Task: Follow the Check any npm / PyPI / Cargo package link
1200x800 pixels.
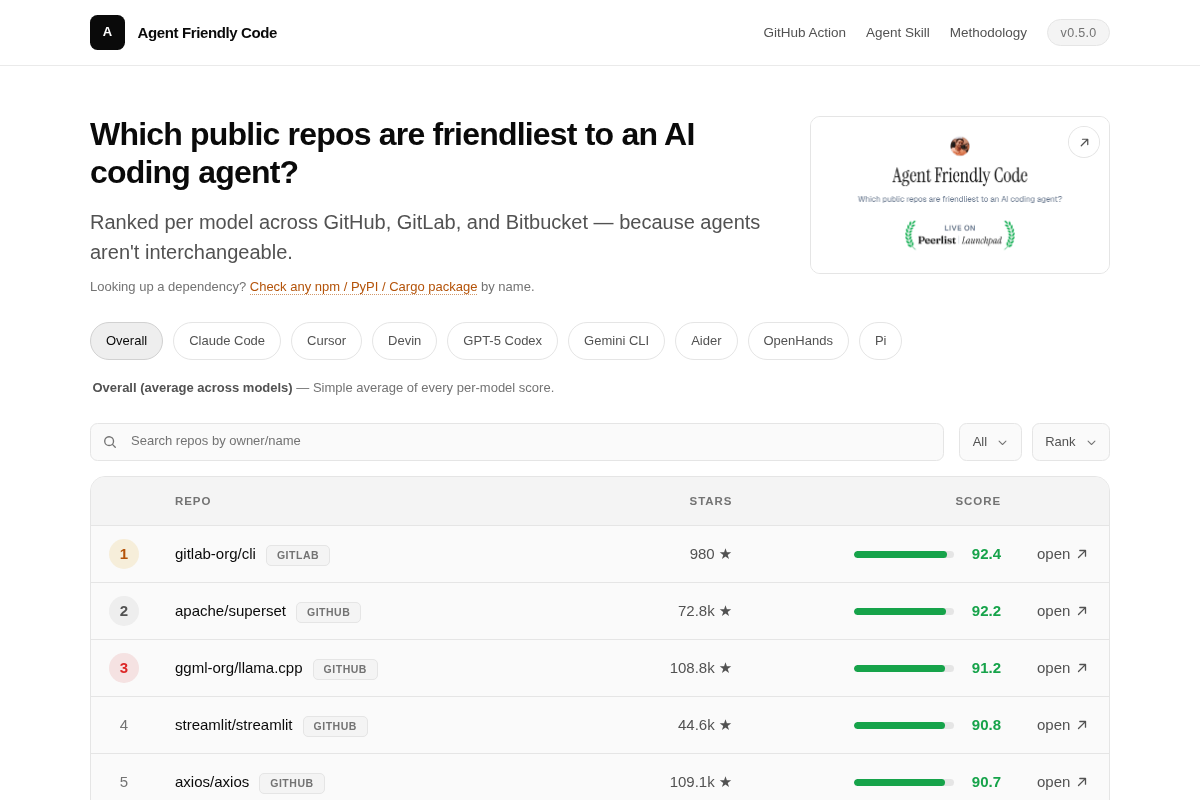Action: click(x=363, y=287)
